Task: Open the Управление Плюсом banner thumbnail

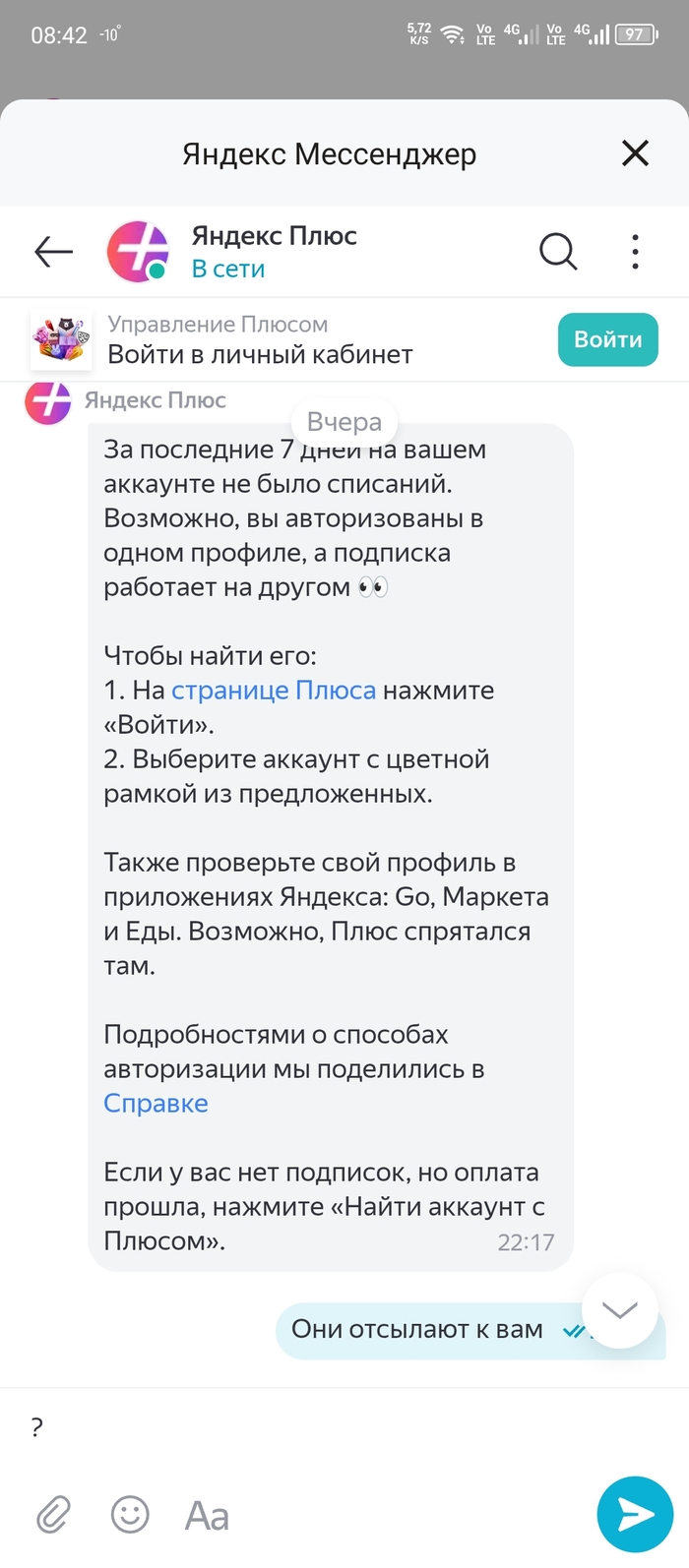Action: pos(61,339)
